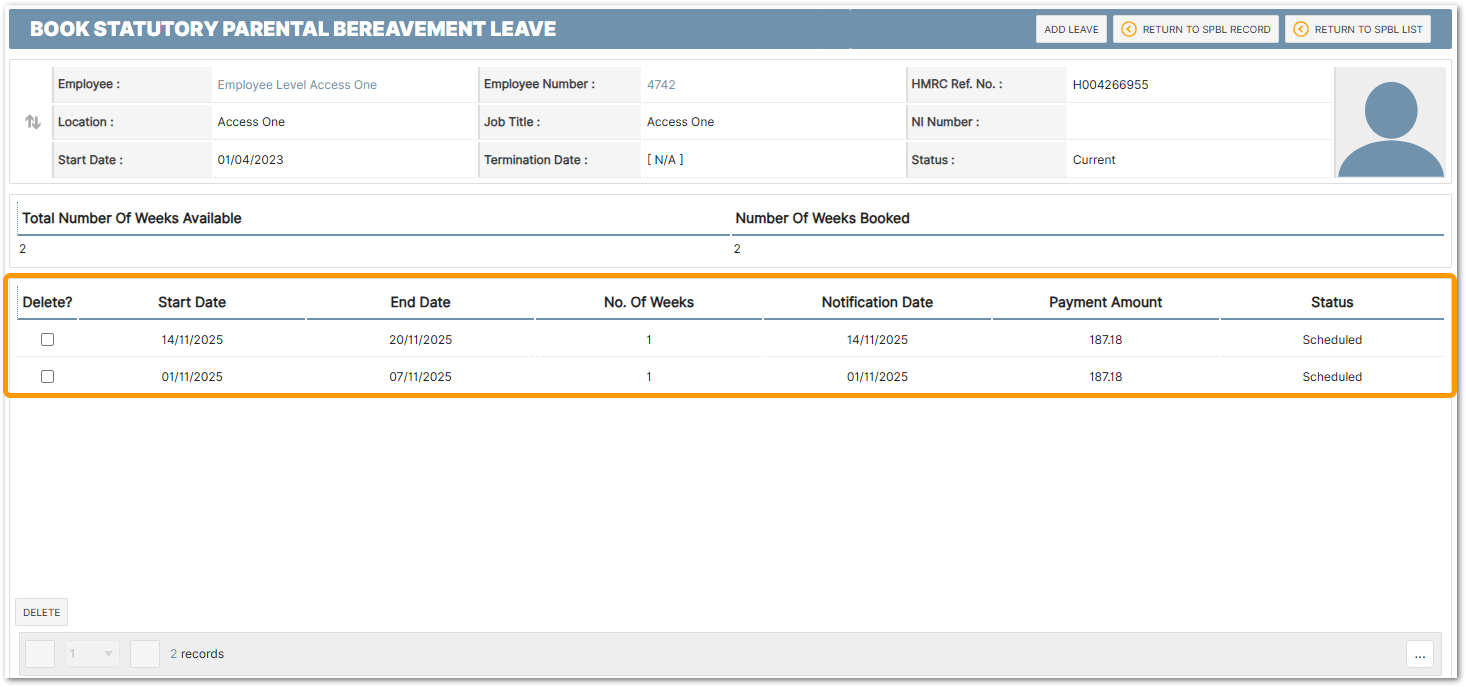Sort table by End Date column header
Viewport: 1466px width, 687px height.
click(420, 302)
